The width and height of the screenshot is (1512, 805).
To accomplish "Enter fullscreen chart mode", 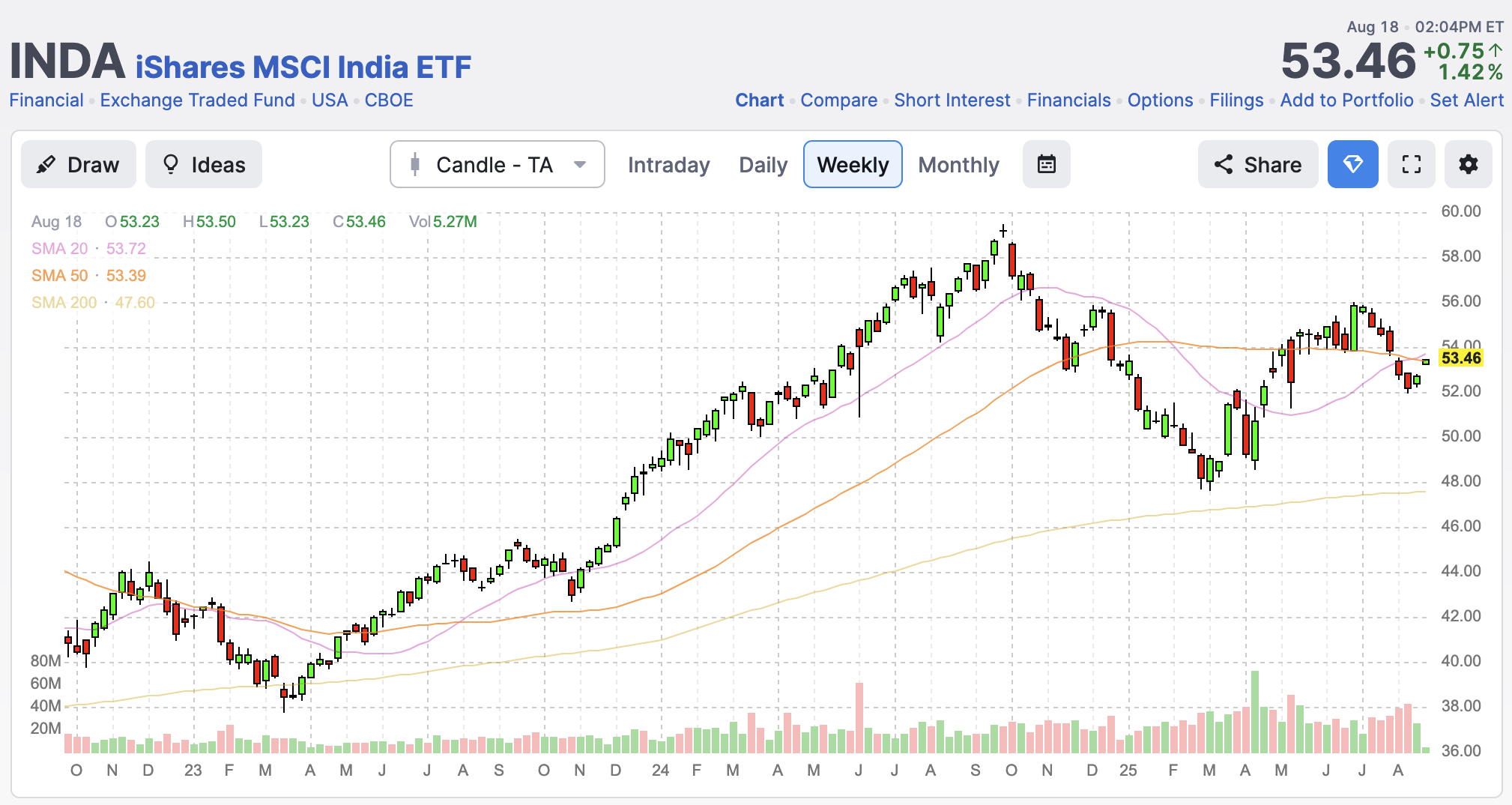I will 1411,164.
